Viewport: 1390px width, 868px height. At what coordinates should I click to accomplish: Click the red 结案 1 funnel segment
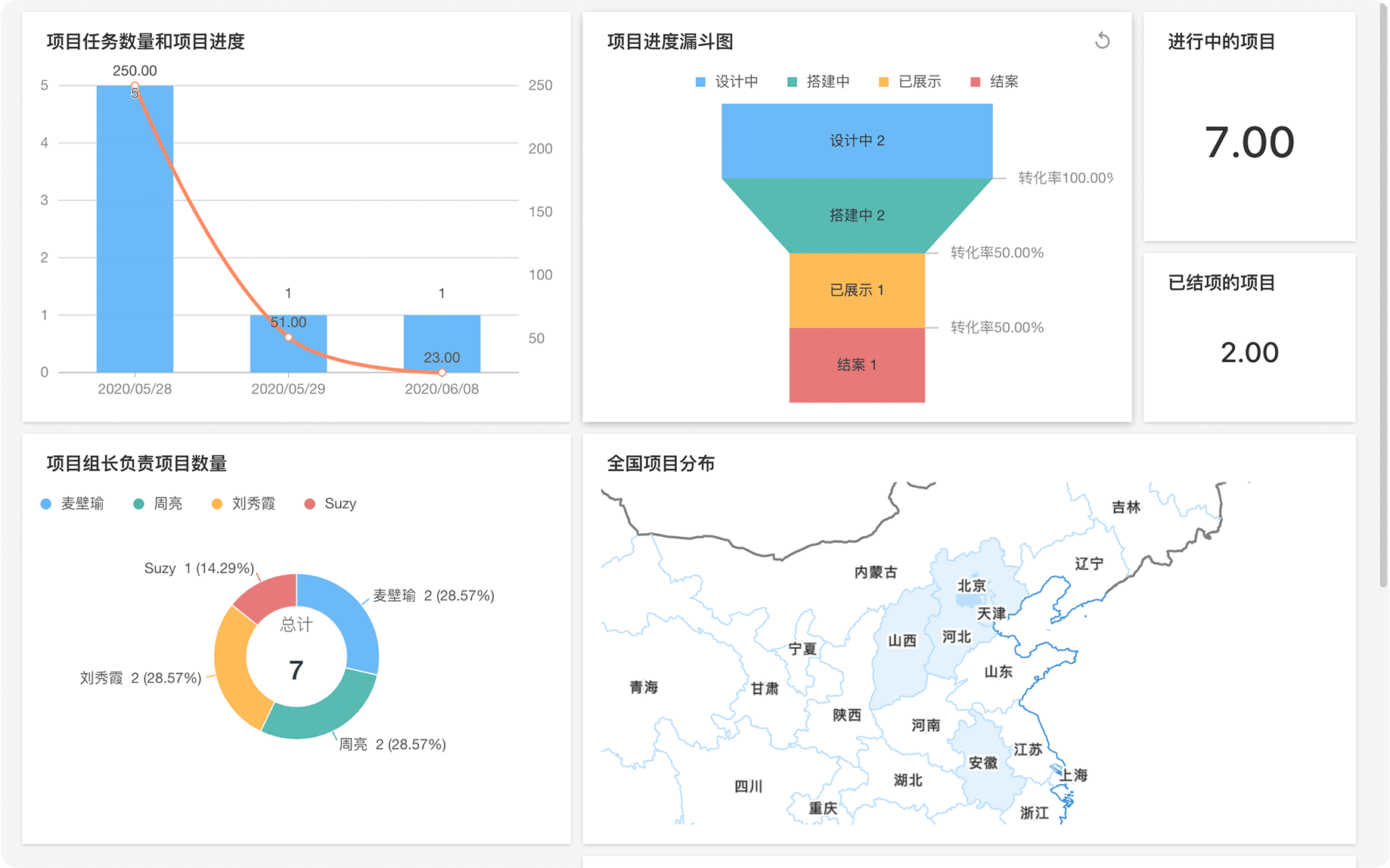[x=856, y=365]
